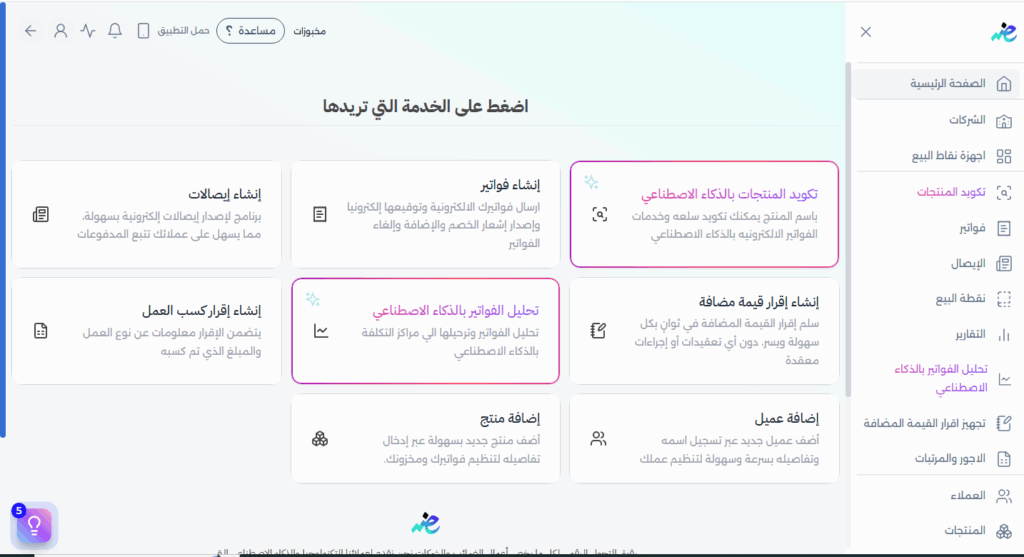
Task: Open إنشاء إقرار كسب العمل card title
Action: click(202, 311)
